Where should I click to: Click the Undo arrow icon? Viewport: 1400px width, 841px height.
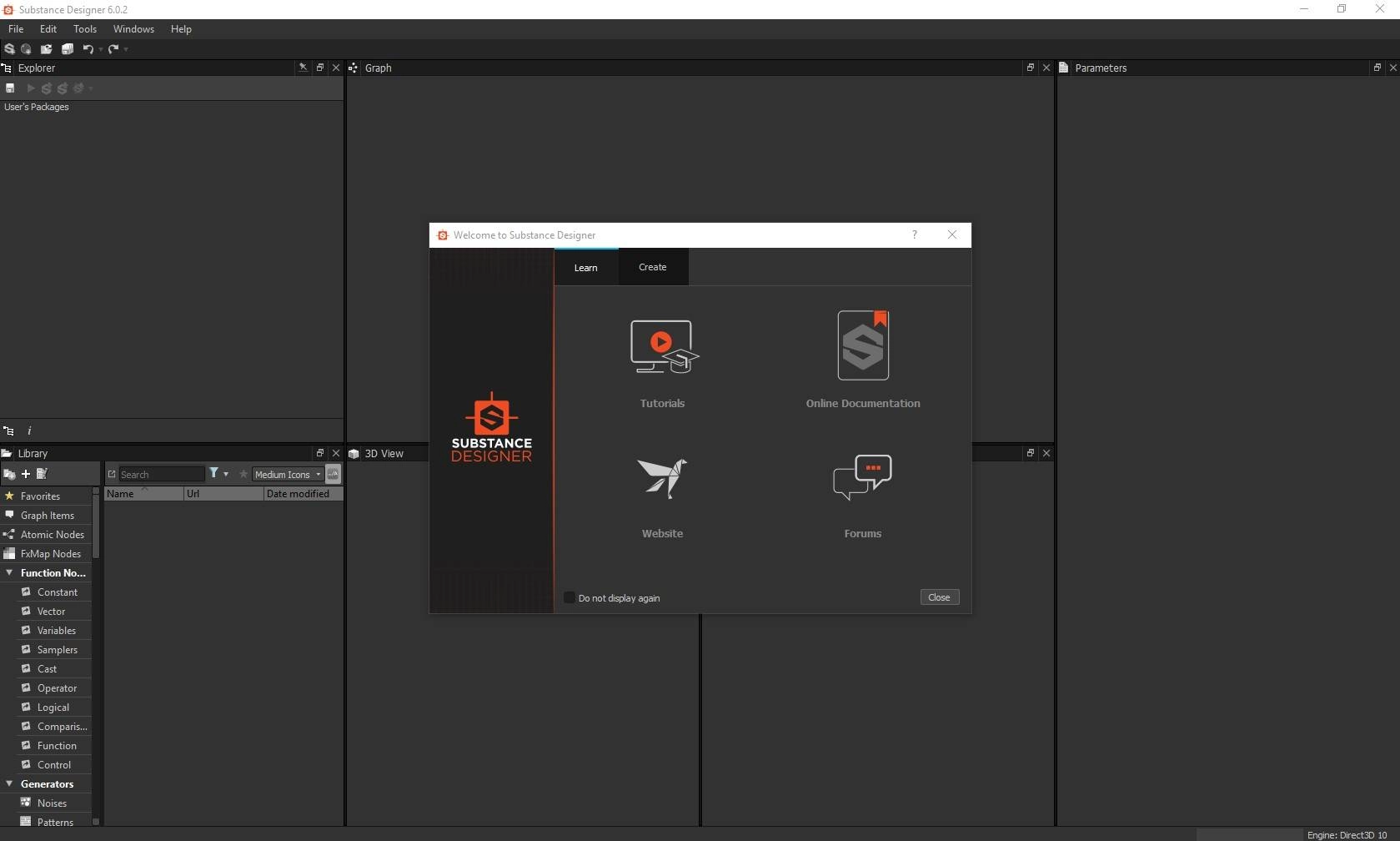[x=88, y=49]
